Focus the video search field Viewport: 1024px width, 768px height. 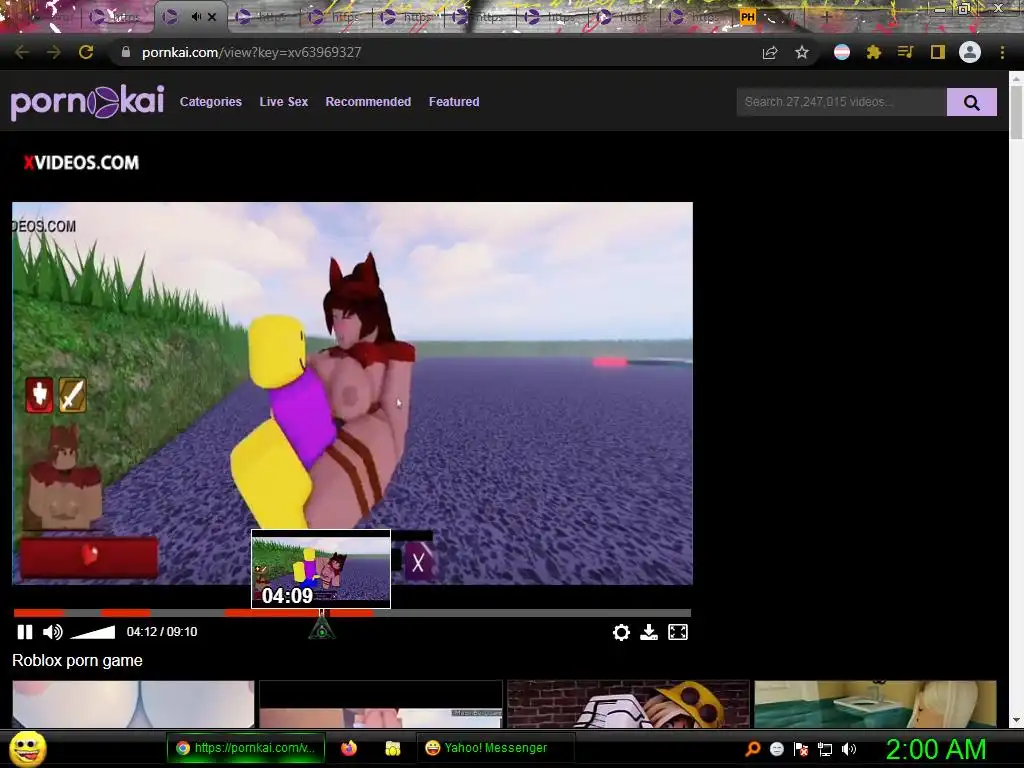click(x=841, y=102)
